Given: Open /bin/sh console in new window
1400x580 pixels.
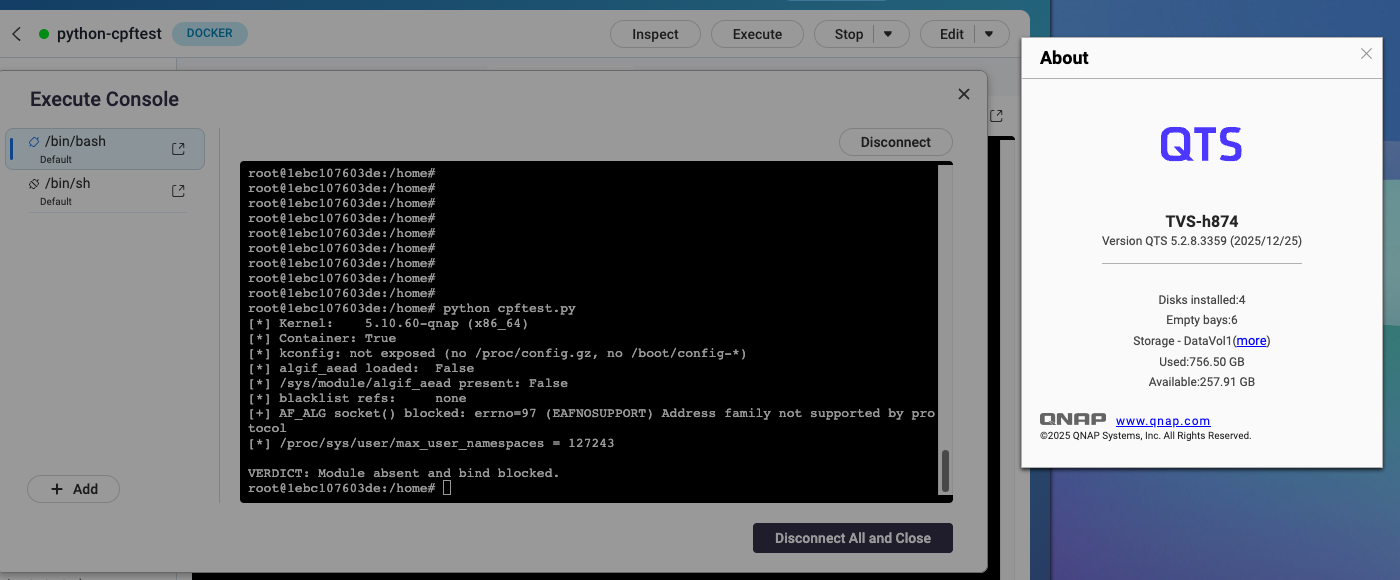Looking at the screenshot, I should [x=178, y=191].
